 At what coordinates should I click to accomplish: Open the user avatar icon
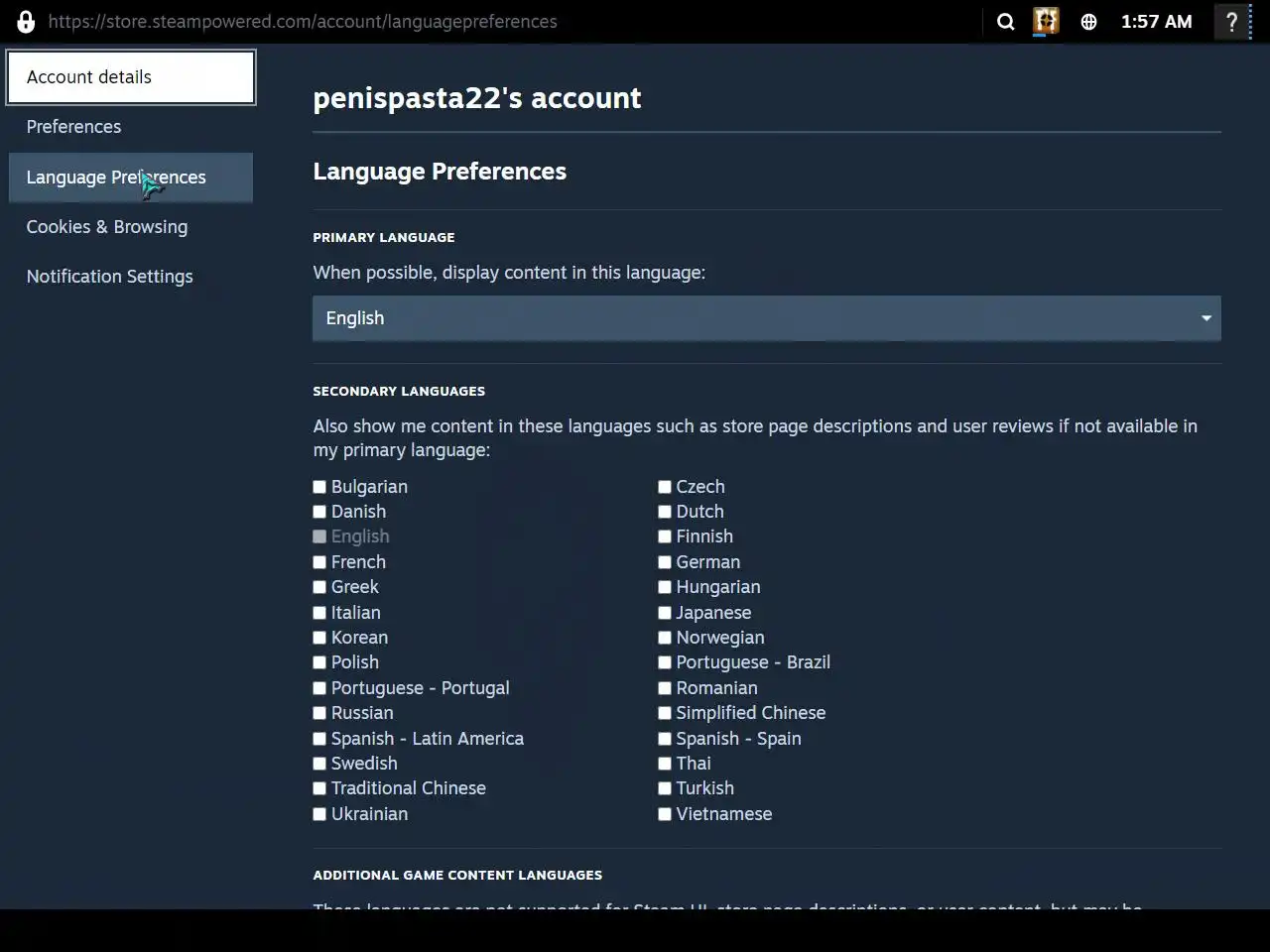pos(1046,21)
